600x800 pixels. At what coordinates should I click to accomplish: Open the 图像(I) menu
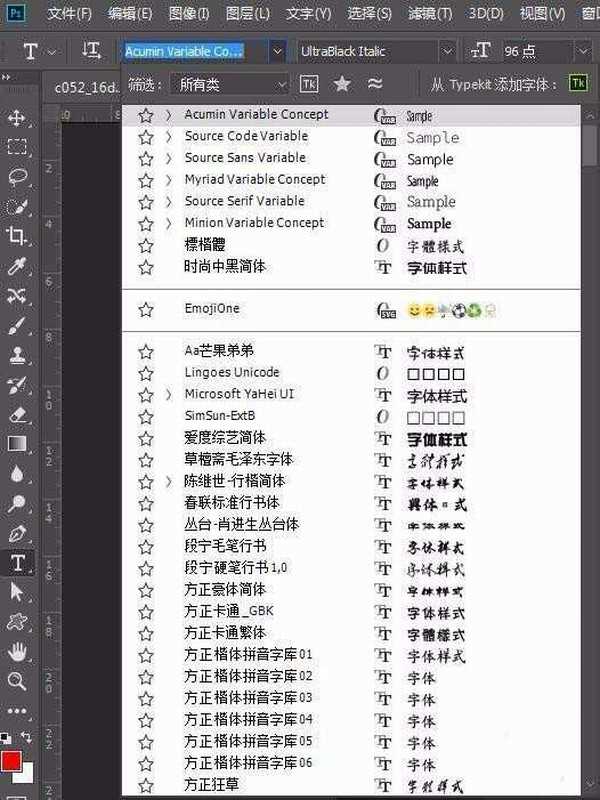point(189,13)
